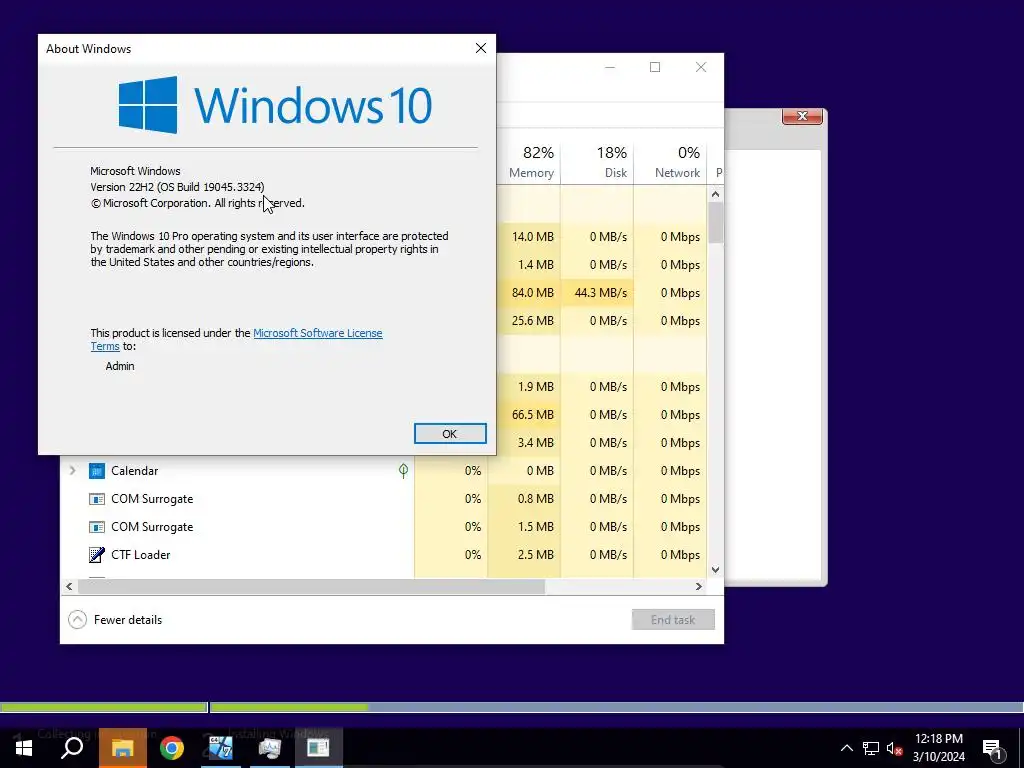Click the 3.4 MB memory cell
1024x768 pixels.
coord(525,443)
